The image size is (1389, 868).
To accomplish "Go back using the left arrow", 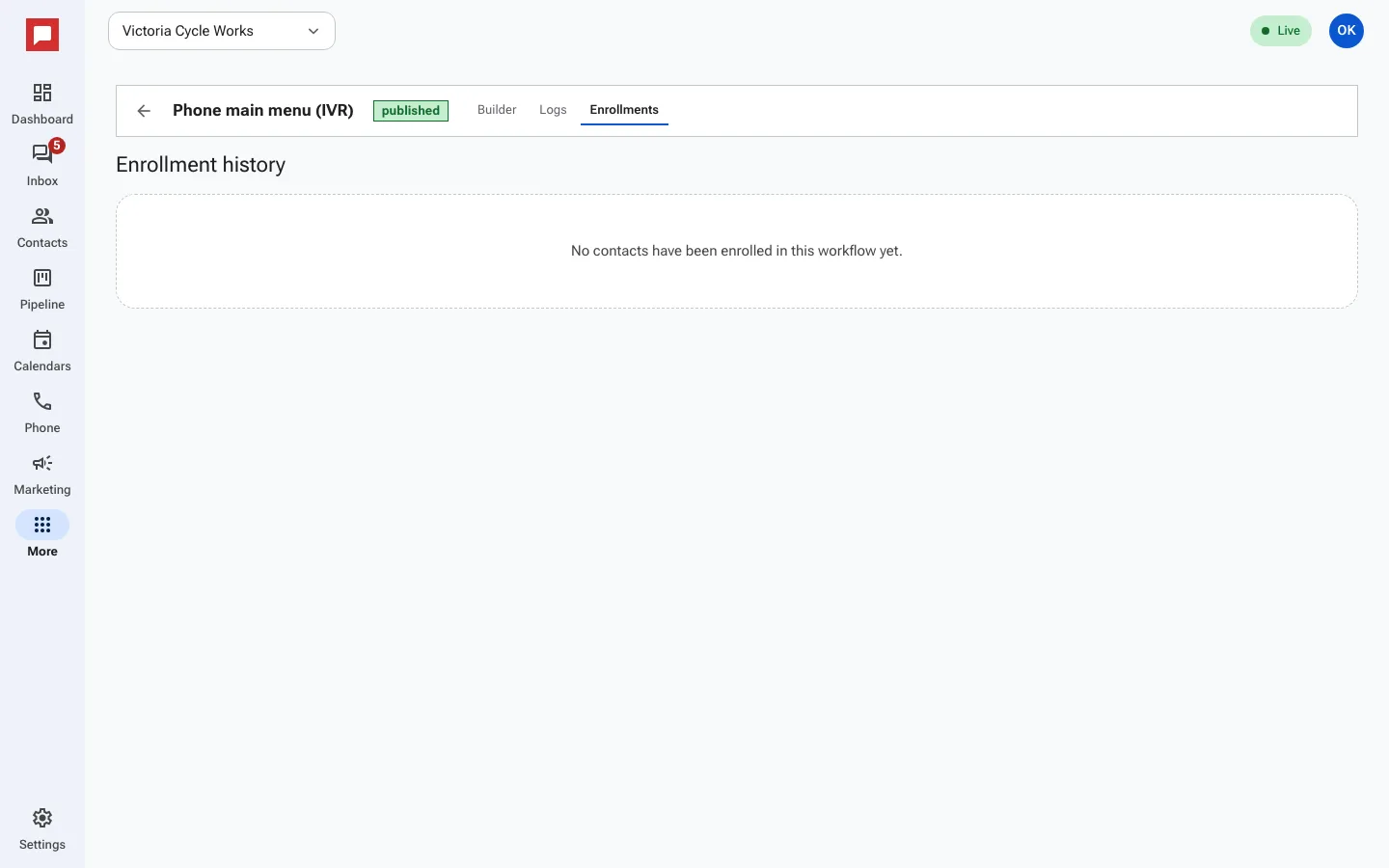I will pos(144,111).
